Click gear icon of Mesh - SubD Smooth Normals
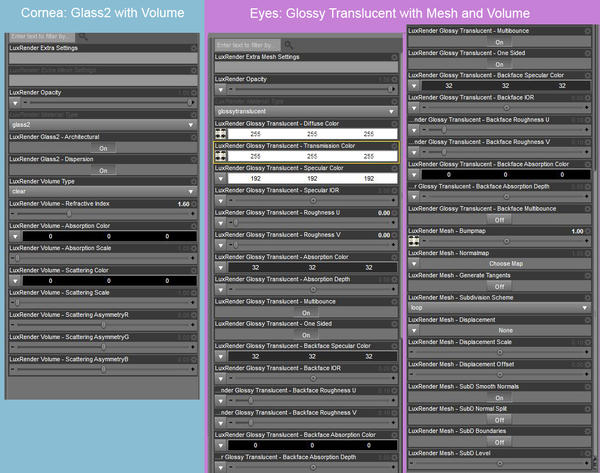This screenshot has height=473, width=600. point(587,387)
